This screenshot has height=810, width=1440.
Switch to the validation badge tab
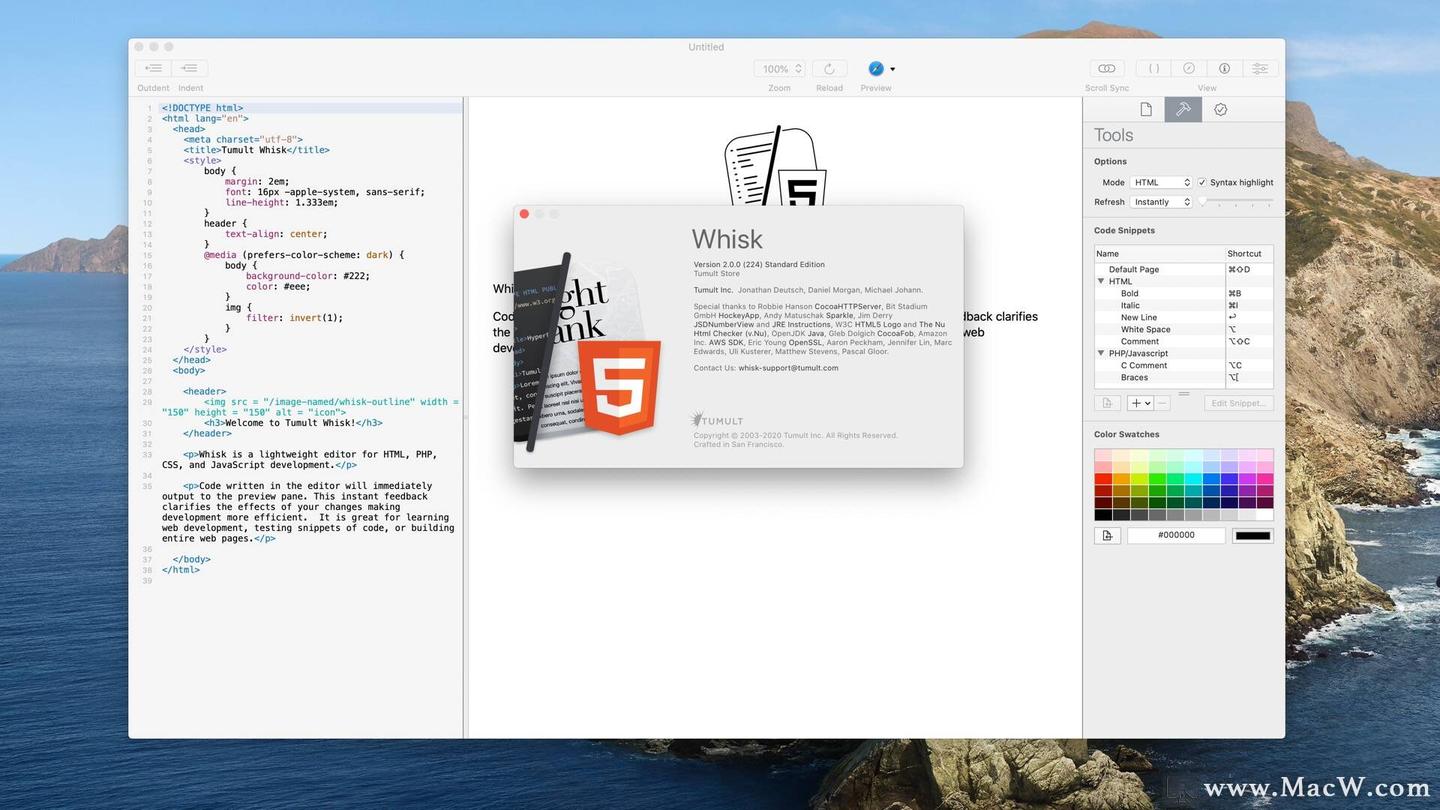[1220, 109]
